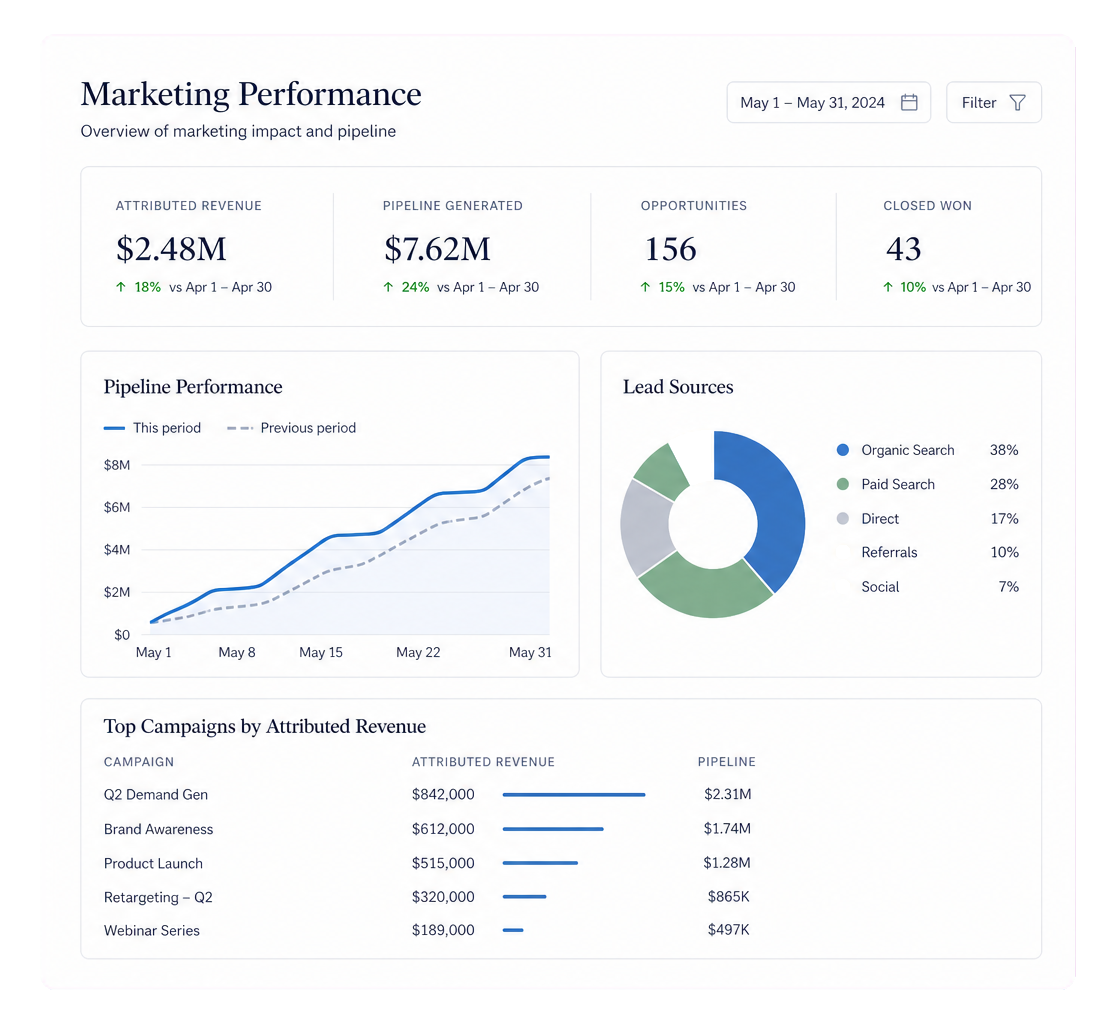The height and width of the screenshot is (1024, 1116).
Task: Sort by the Pipeline column header
Action: pyautogui.click(x=727, y=761)
